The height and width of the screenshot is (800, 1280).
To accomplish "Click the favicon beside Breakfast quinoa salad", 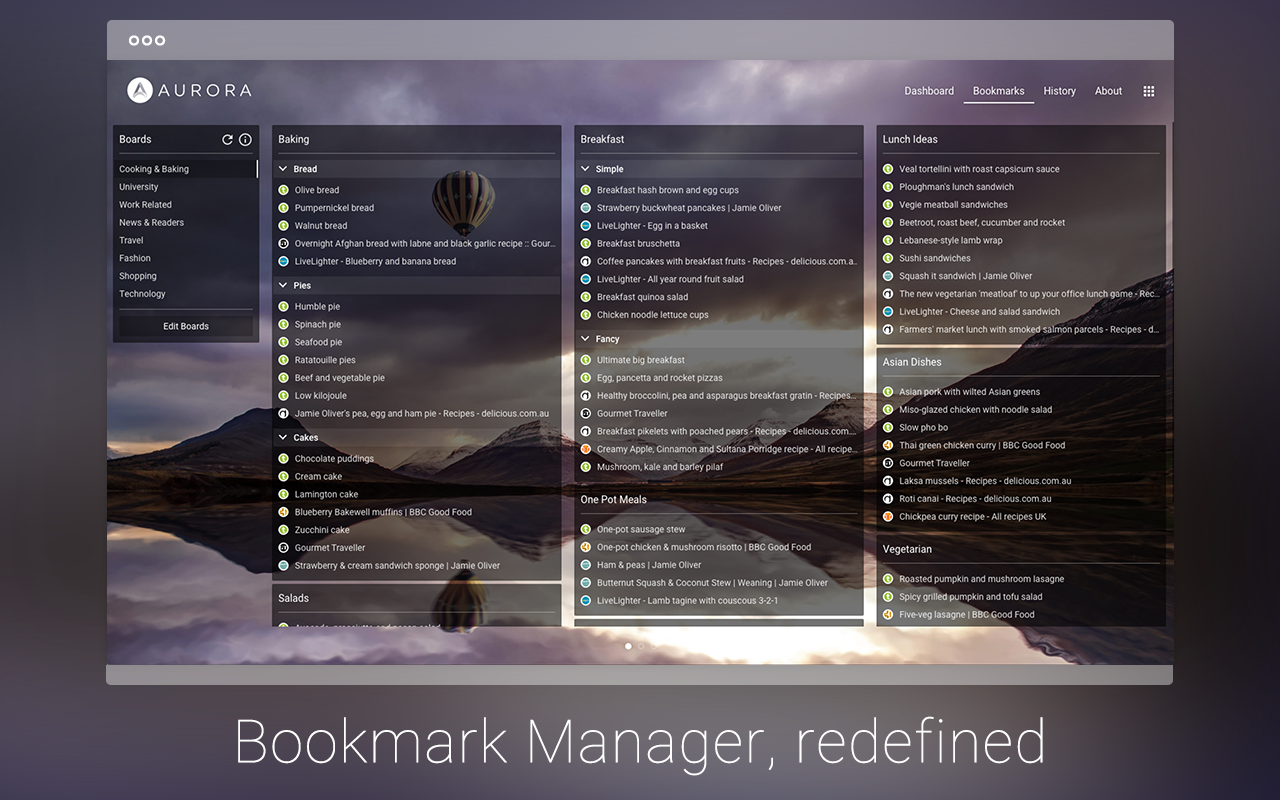I will [x=588, y=296].
